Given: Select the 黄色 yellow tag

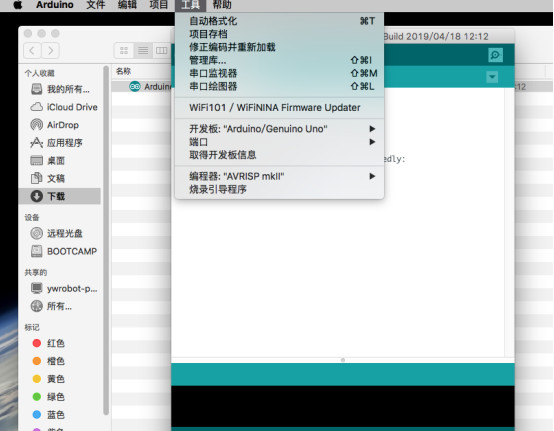Looking at the screenshot, I should 48,379.
